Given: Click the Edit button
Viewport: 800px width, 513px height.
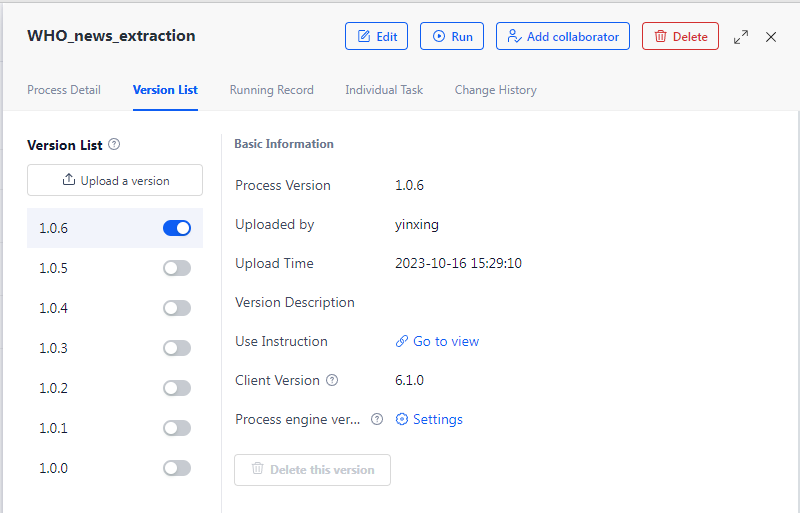Looking at the screenshot, I should (376, 36).
